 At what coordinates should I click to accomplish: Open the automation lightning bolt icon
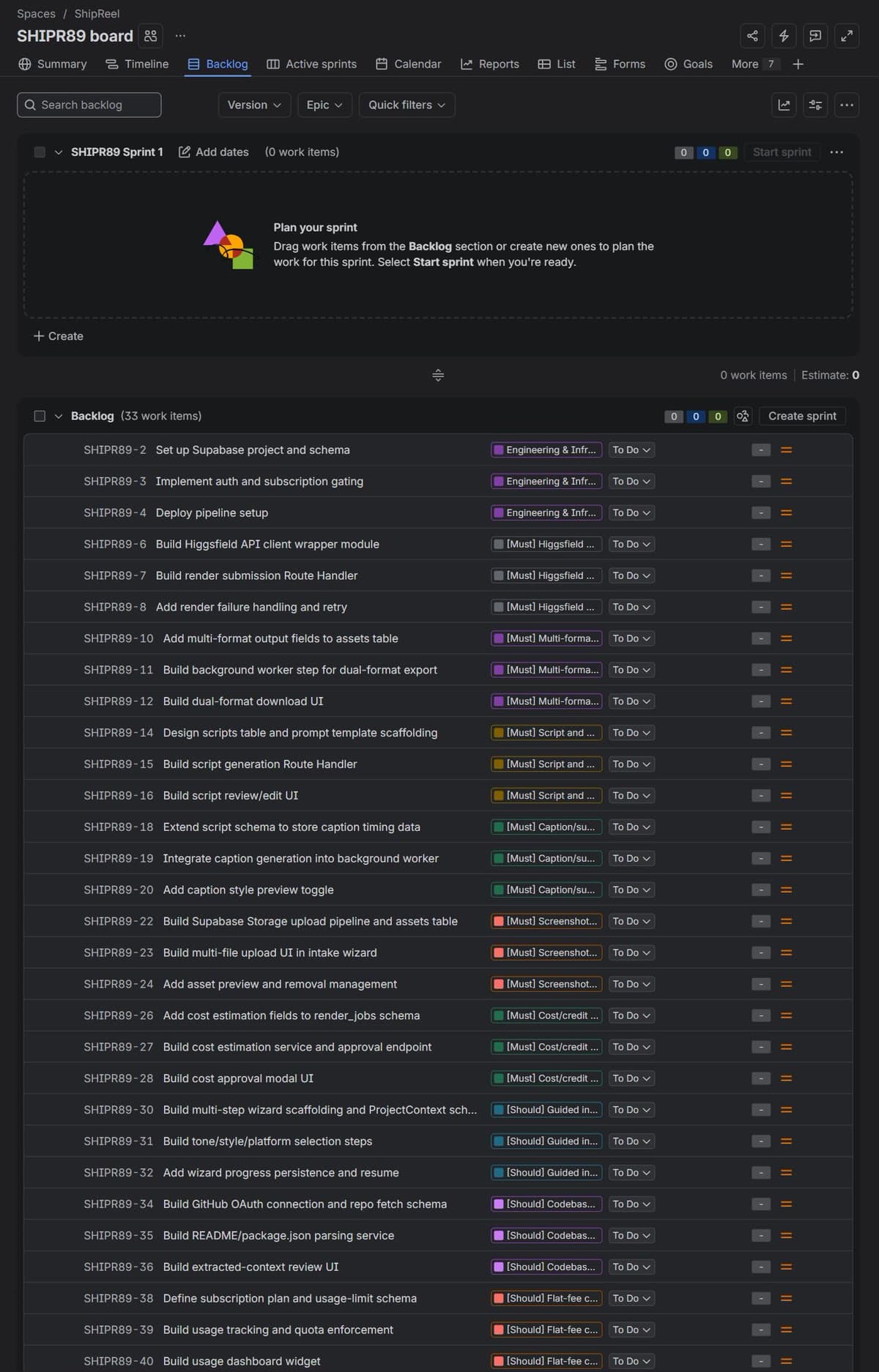pos(784,36)
